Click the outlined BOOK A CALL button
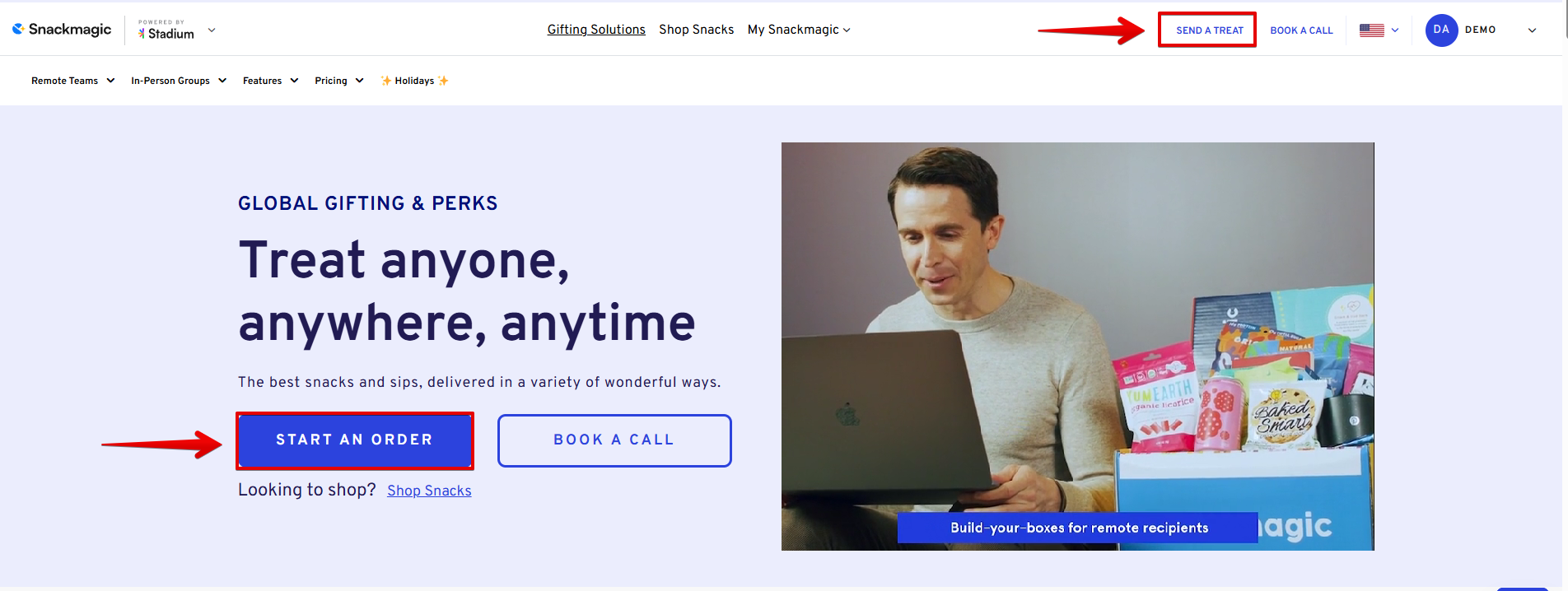The width and height of the screenshot is (1568, 591). click(614, 440)
